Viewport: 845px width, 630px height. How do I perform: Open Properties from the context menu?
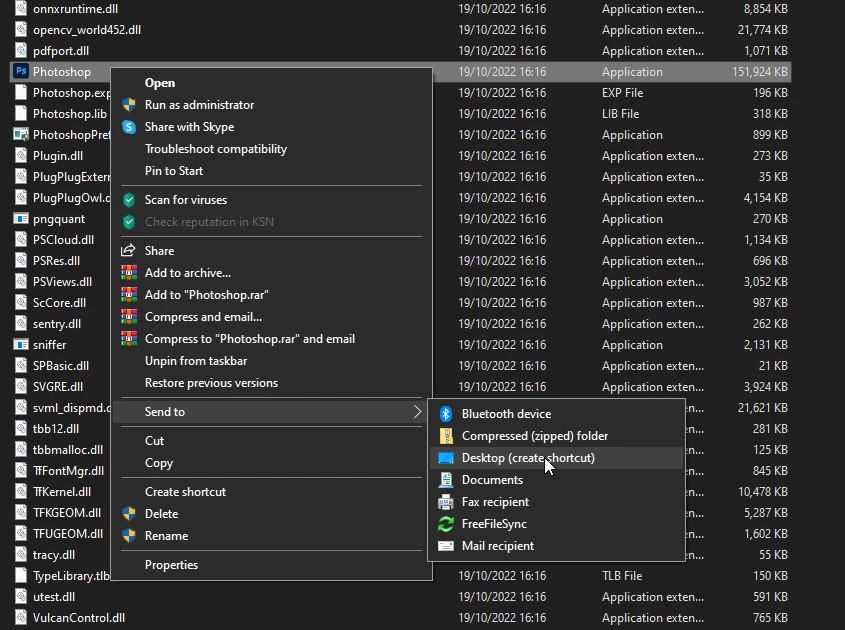tap(271, 565)
